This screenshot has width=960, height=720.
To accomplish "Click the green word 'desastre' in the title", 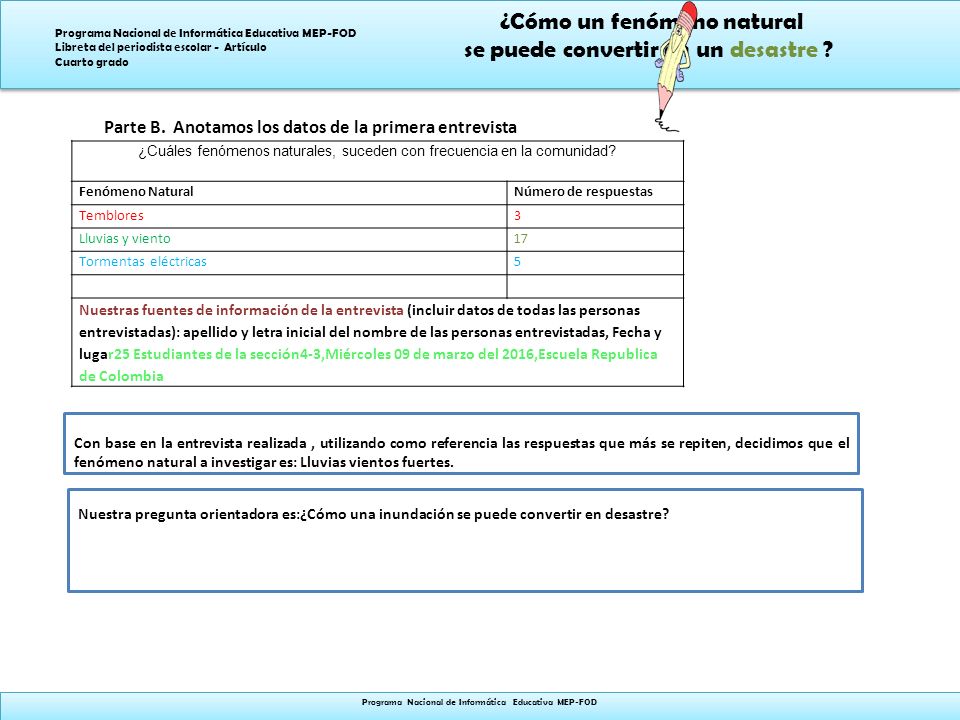I will click(774, 50).
